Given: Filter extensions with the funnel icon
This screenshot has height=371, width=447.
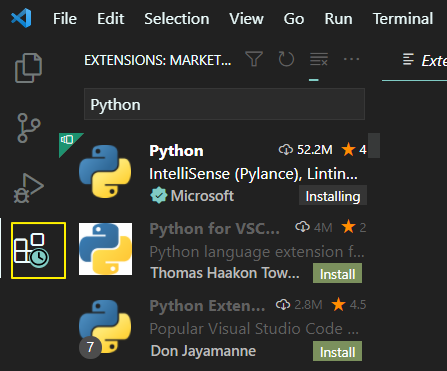Looking at the screenshot, I should tap(254, 59).
